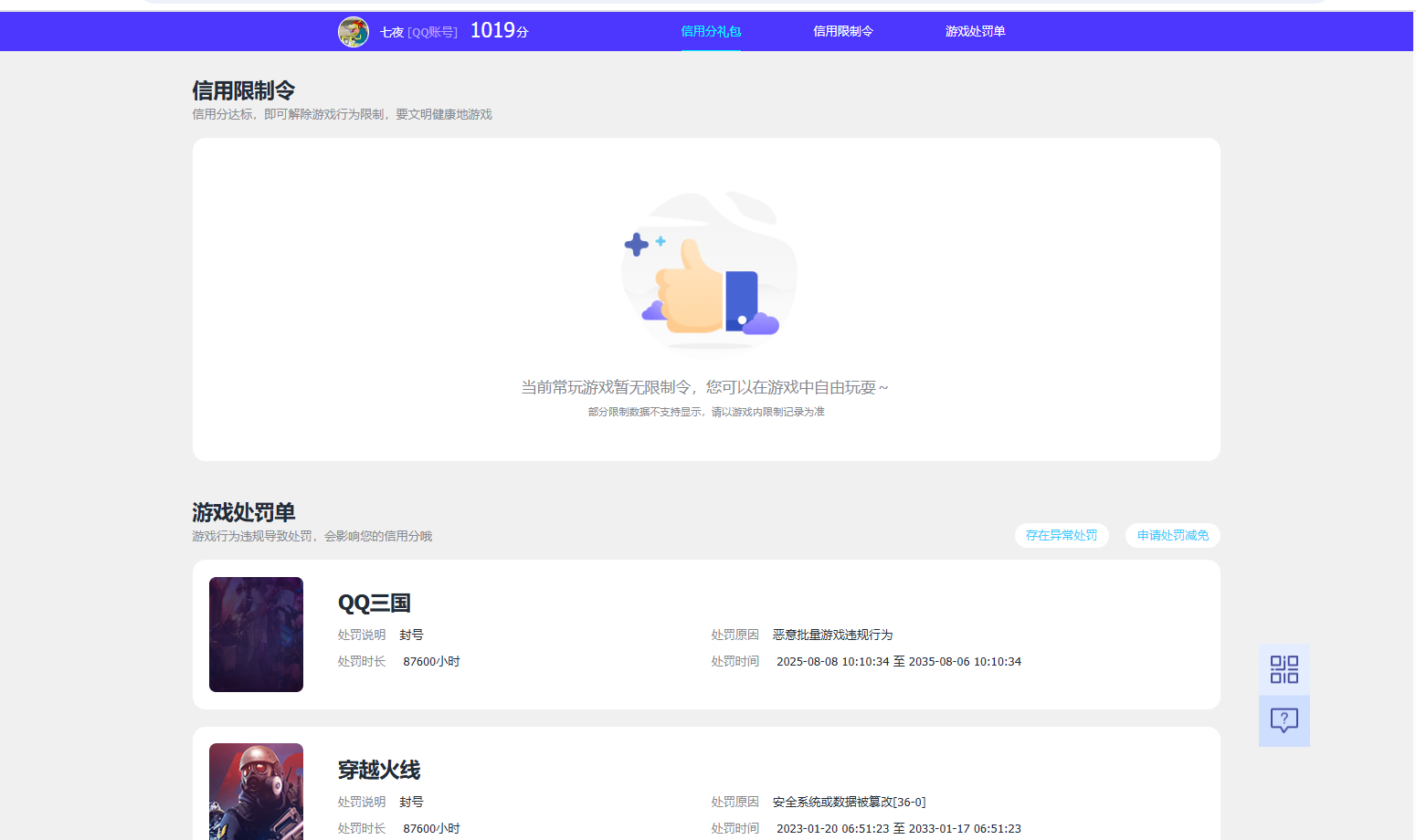Click the thumbs-up illustration graphic

pos(708,274)
